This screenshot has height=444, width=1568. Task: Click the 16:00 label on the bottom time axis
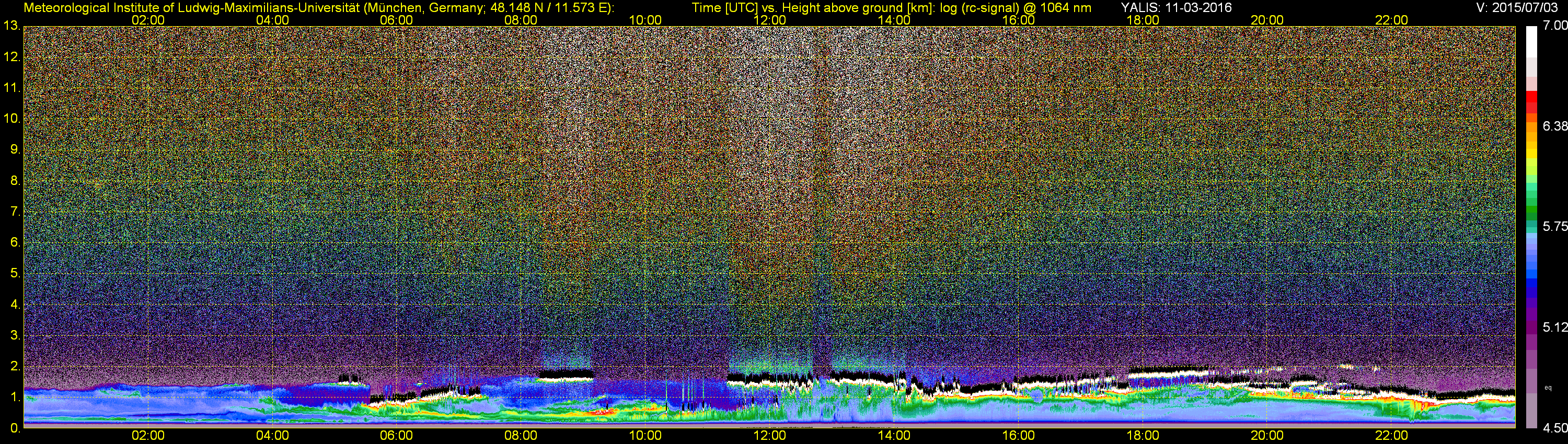[1018, 436]
